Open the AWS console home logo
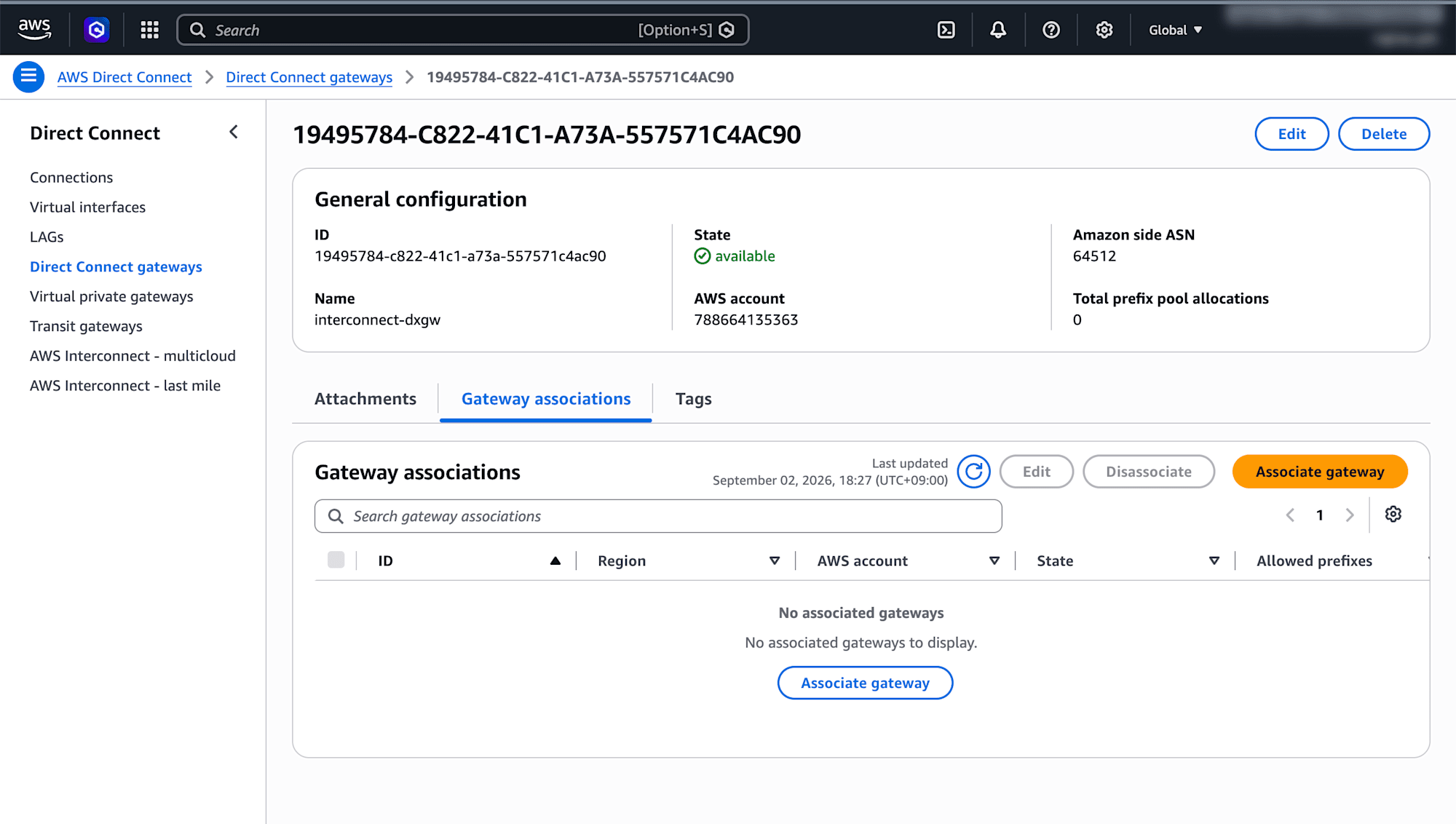1456x824 pixels. (x=34, y=30)
